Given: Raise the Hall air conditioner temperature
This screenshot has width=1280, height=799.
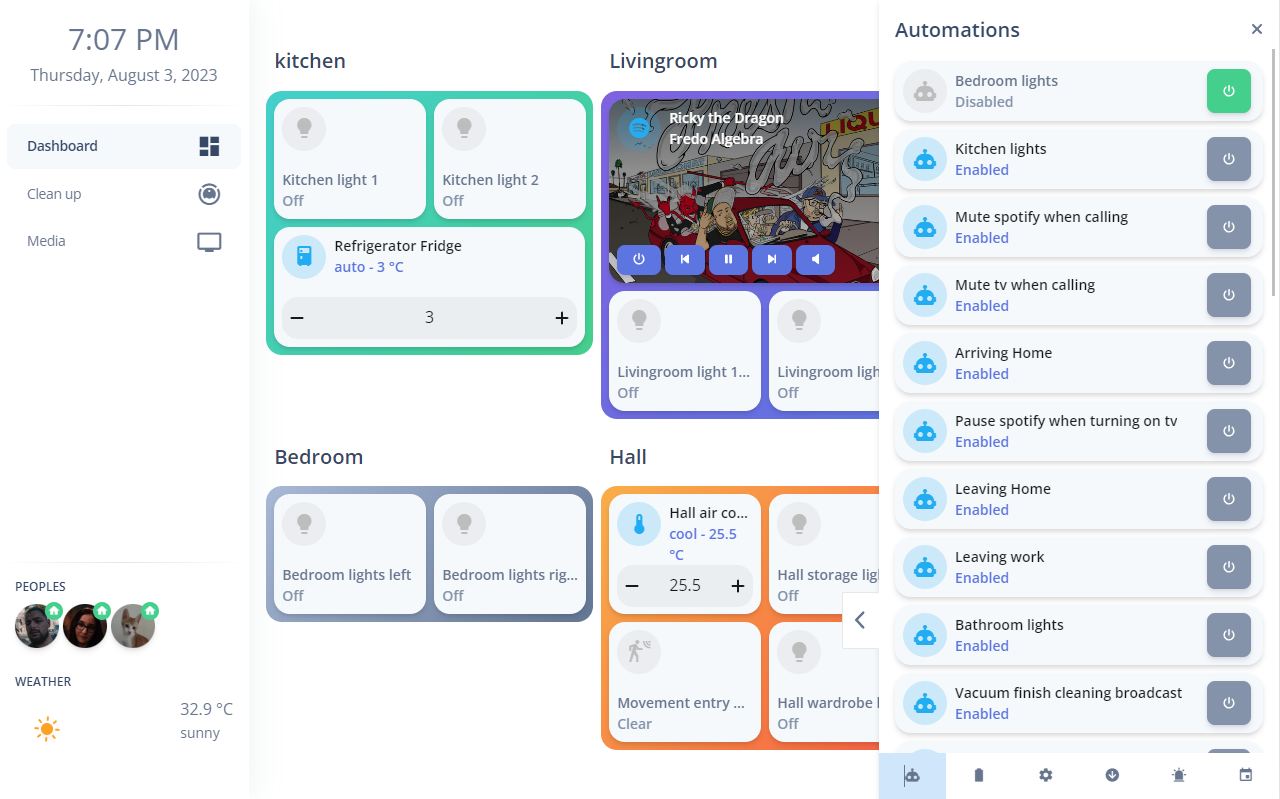Looking at the screenshot, I should (738, 586).
